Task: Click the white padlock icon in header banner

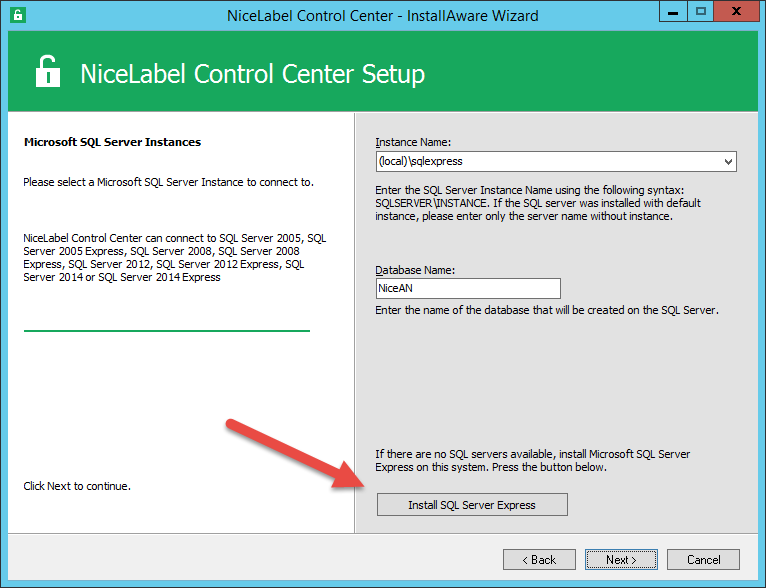Action: [x=47, y=73]
